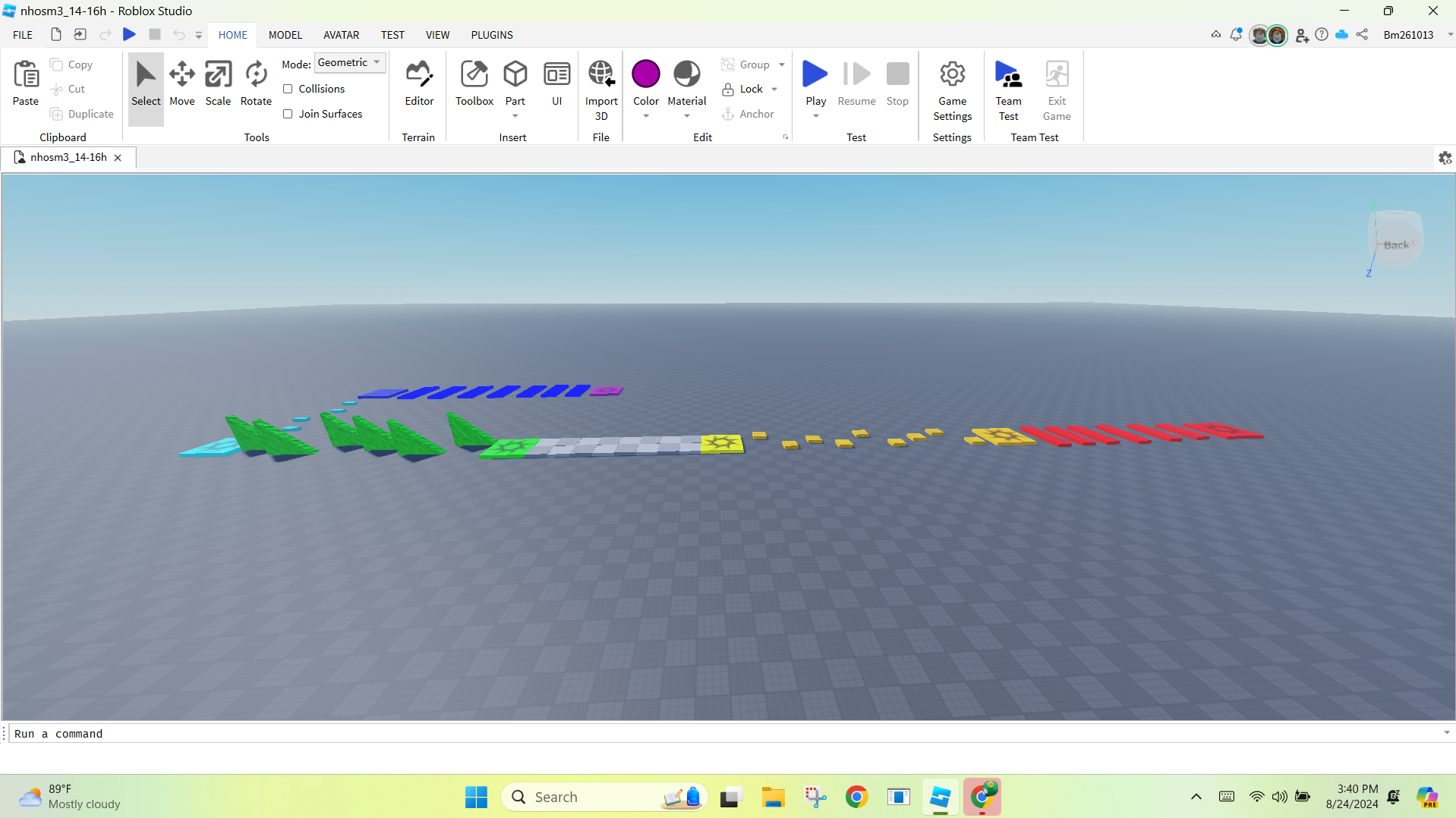Viewport: 1456px width, 818px height.
Task: Click the quick-access Play icon
Action: 129,34
